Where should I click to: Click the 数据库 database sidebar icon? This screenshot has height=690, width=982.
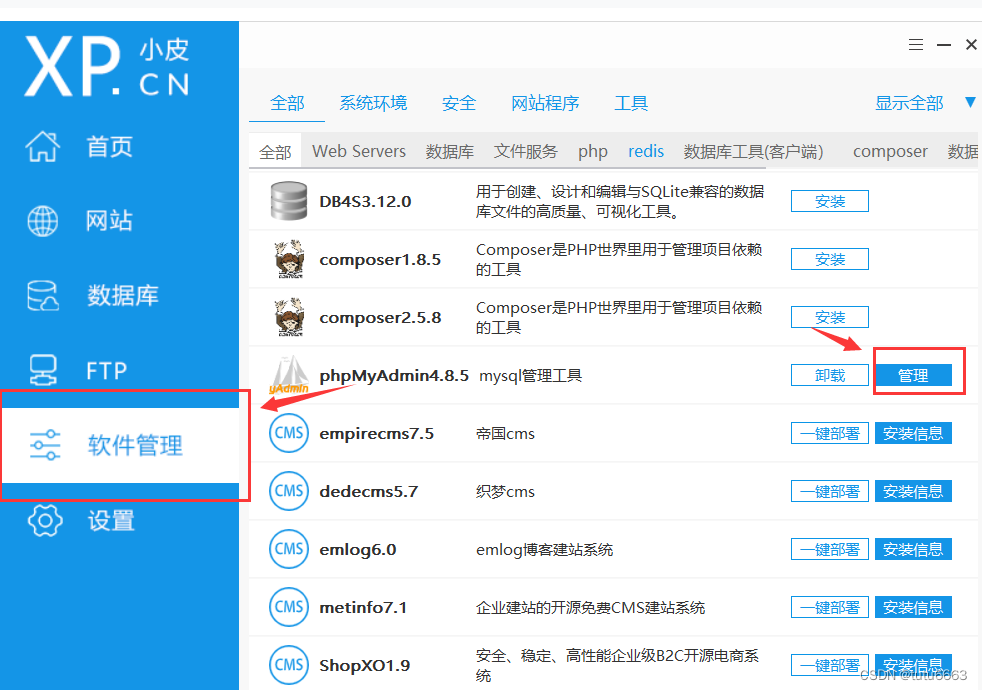[43, 295]
